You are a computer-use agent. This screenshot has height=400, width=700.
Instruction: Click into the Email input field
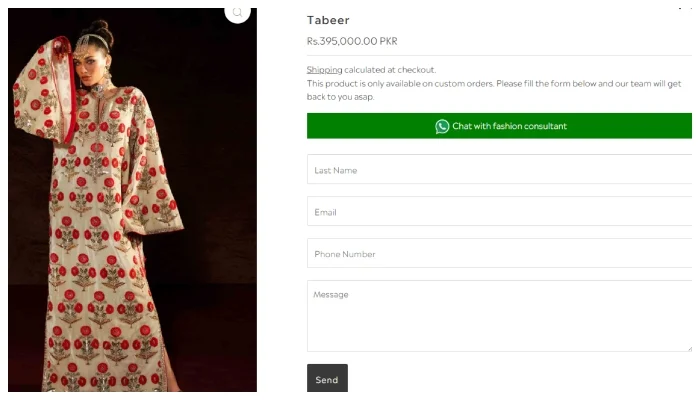[x=499, y=212]
